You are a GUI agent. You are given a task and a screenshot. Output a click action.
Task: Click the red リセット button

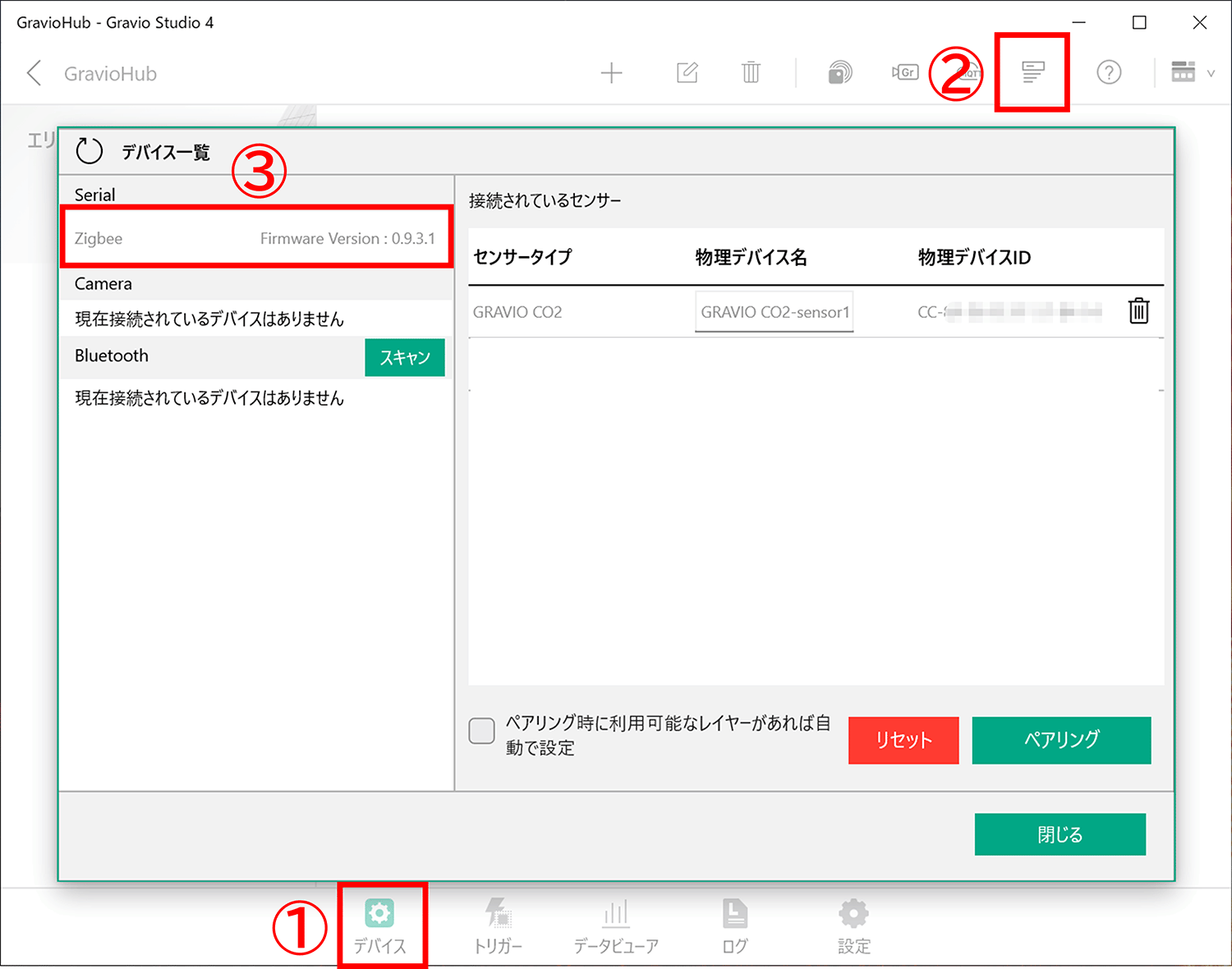pos(903,740)
